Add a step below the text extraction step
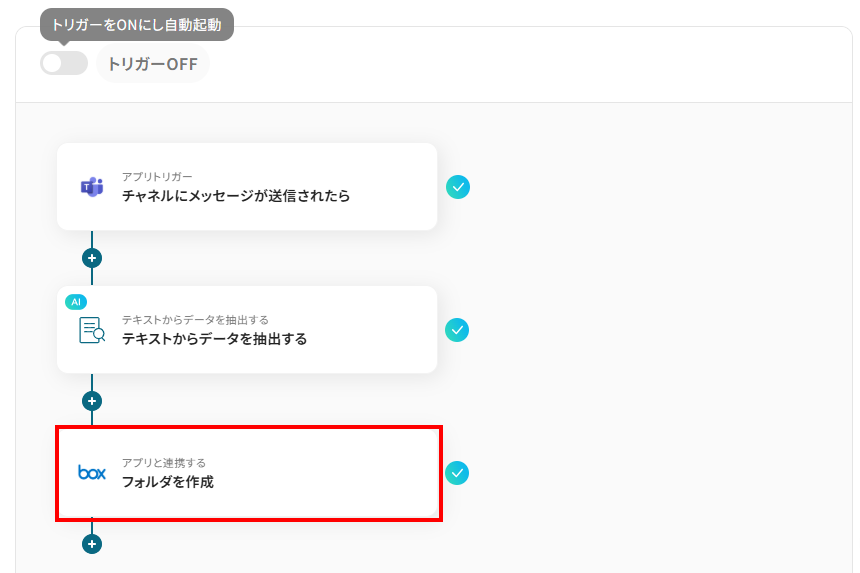This screenshot has height=573, width=860. [x=92, y=401]
